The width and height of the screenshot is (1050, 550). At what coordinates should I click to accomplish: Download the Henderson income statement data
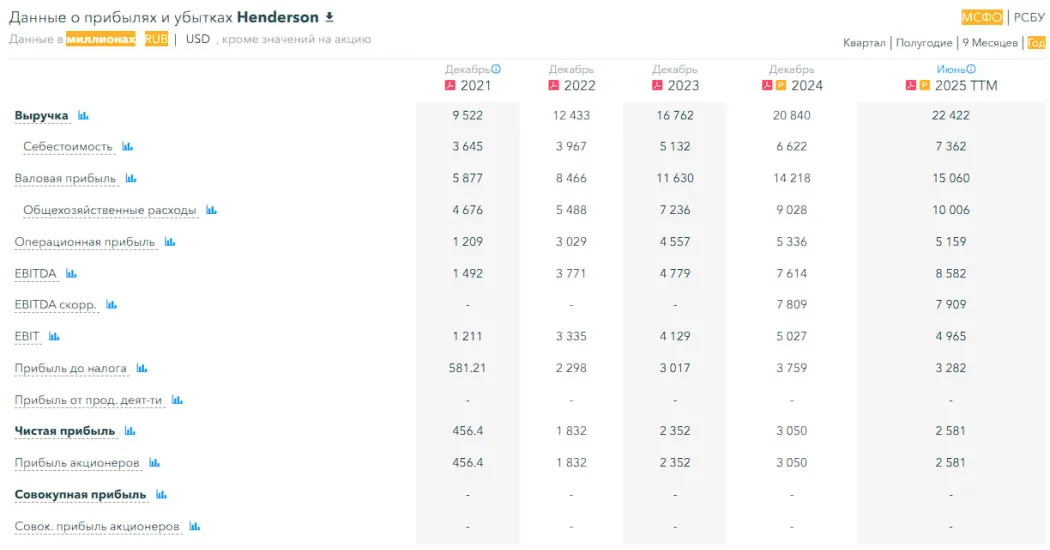pos(330,18)
